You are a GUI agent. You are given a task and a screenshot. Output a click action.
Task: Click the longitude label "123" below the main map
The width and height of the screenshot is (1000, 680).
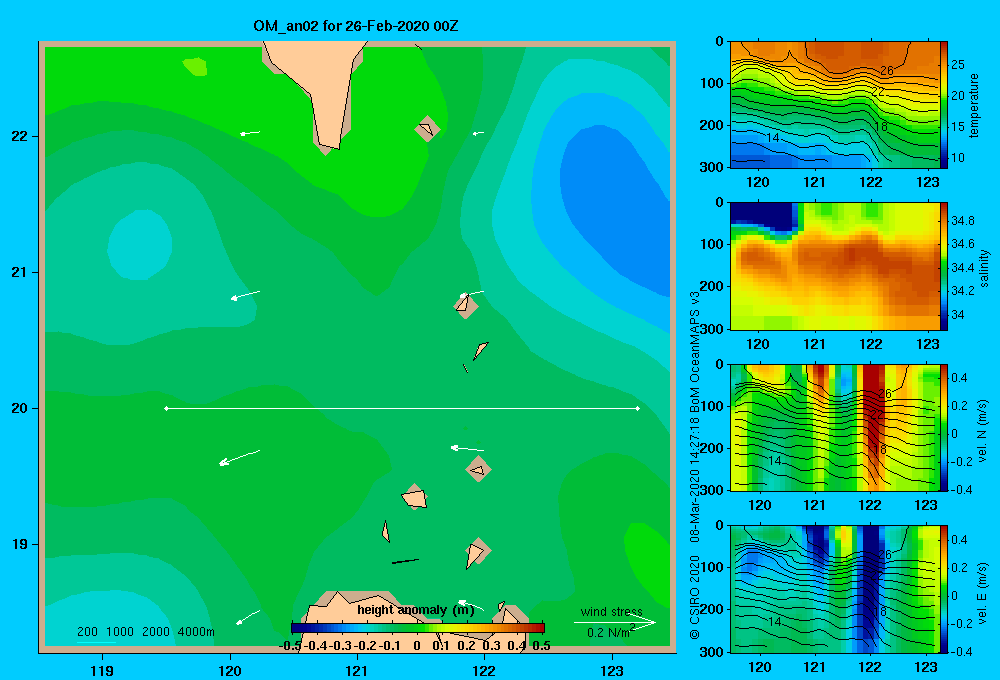[612, 670]
